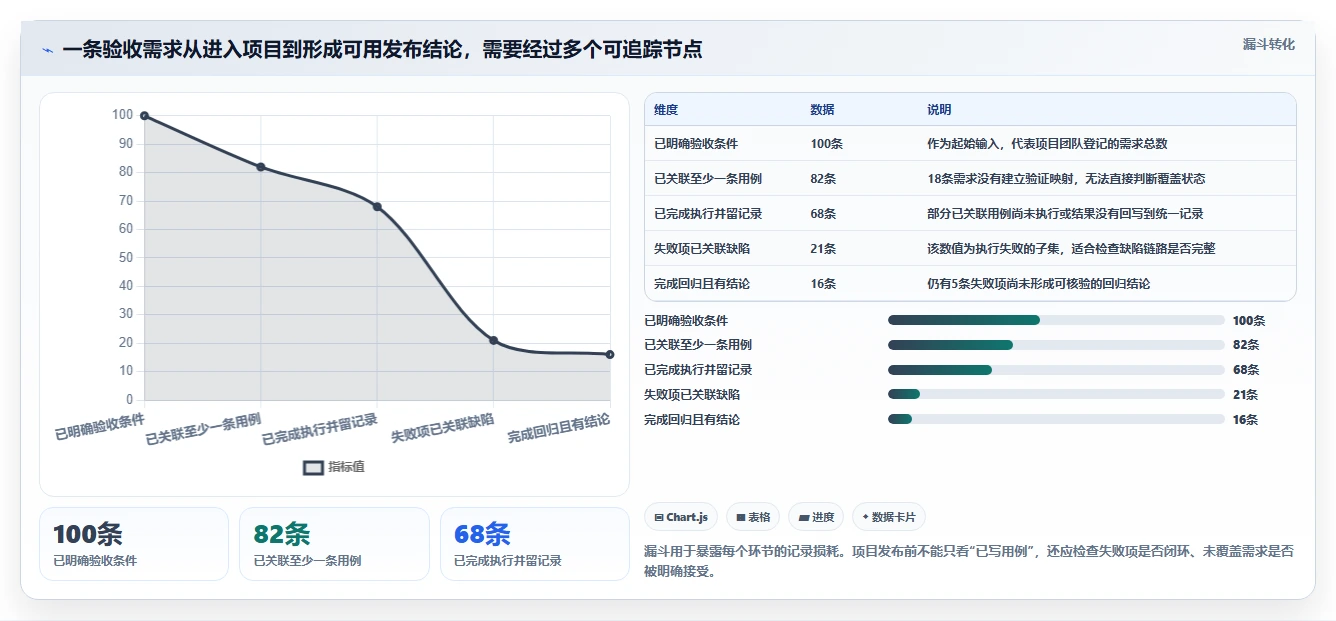This screenshot has height=621, width=1336.
Task: Click x-axis label 已关联至少一条用例 in chart
Action: pos(204,429)
